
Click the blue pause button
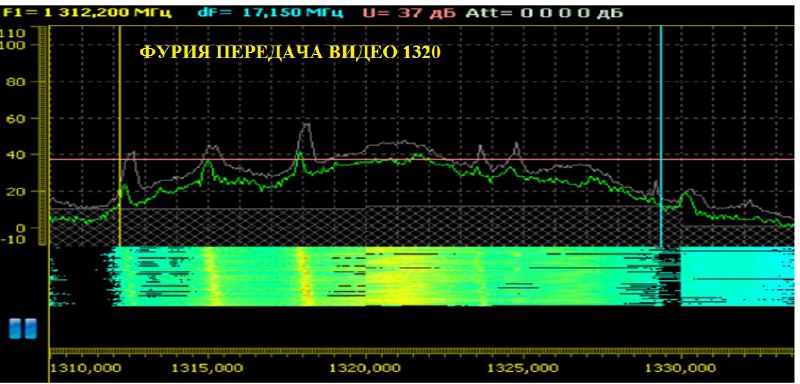pos(23,328)
